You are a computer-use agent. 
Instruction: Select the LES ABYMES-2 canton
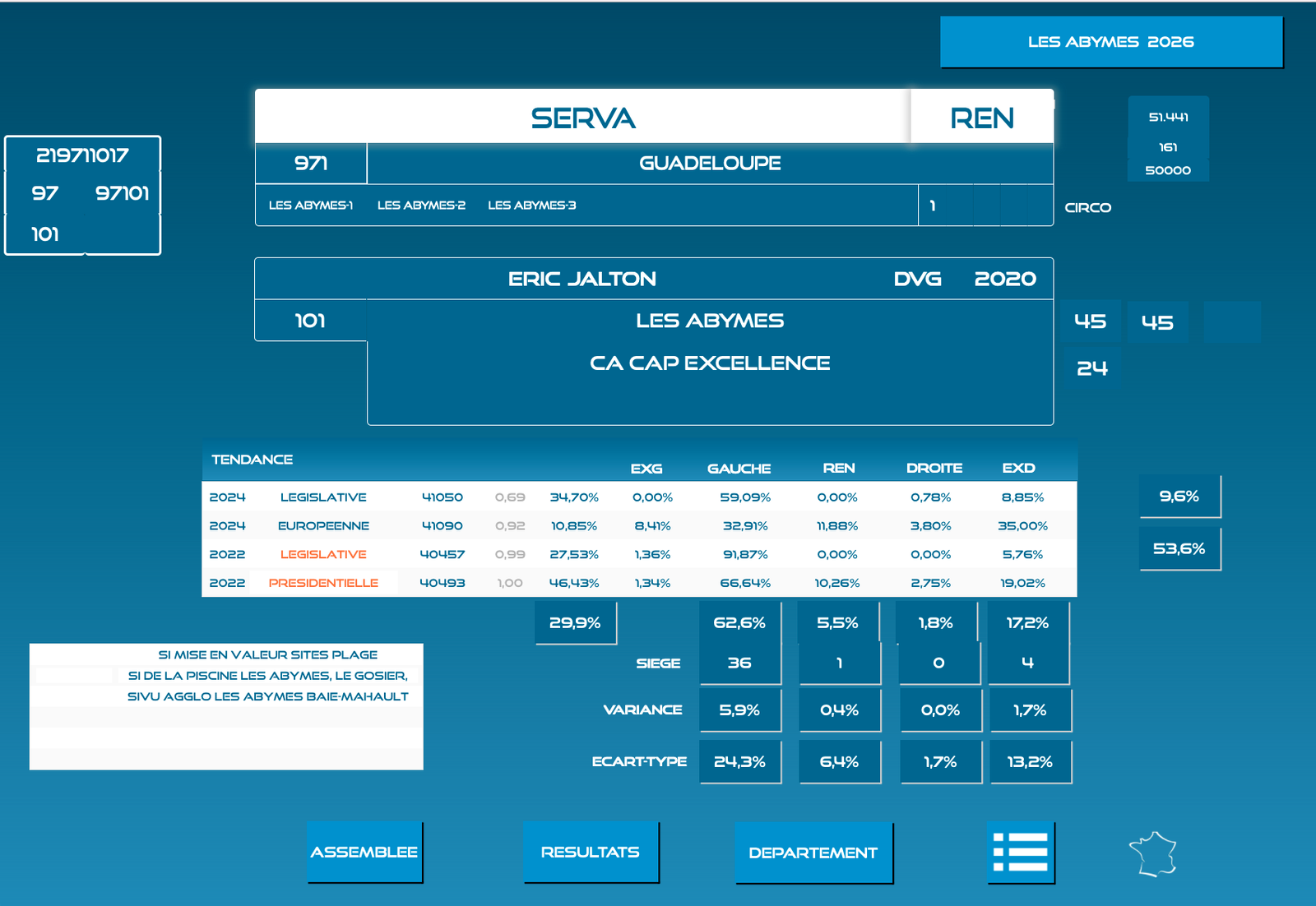click(421, 206)
